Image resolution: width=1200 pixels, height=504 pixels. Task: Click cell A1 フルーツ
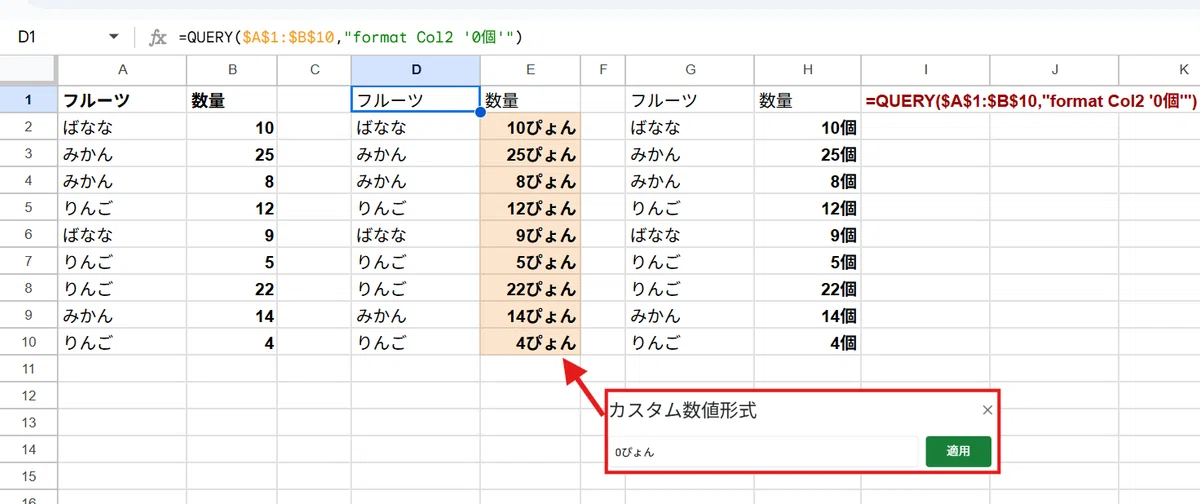pos(122,100)
